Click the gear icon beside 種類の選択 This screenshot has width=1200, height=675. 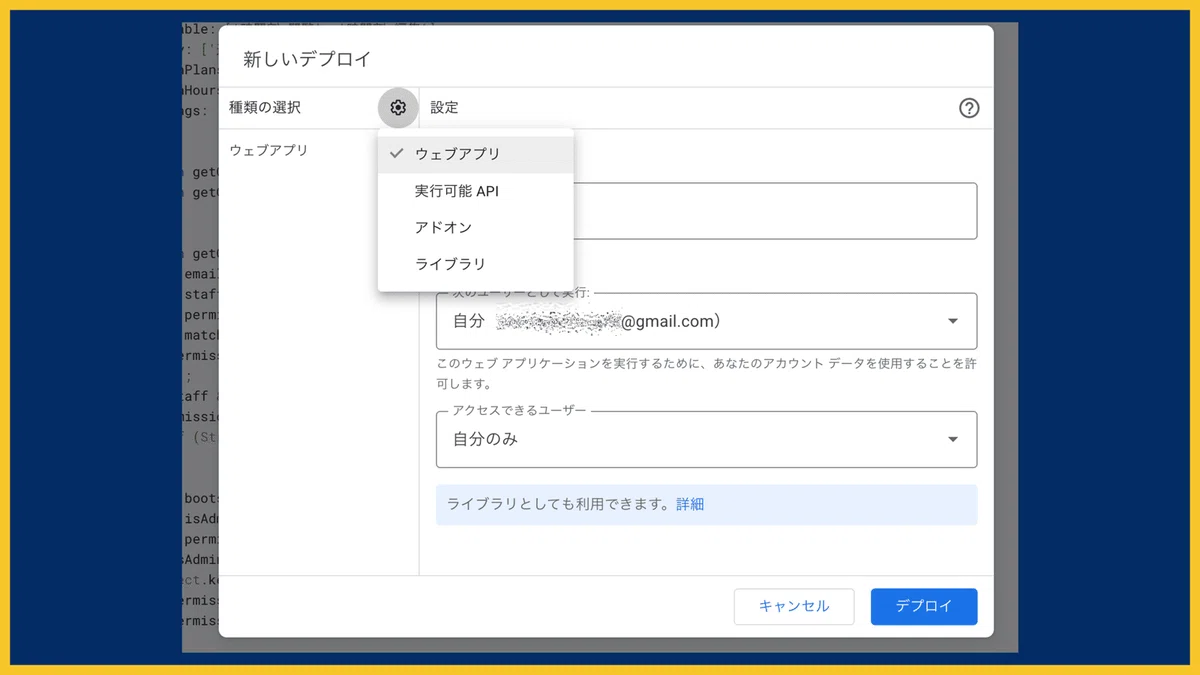coord(398,108)
